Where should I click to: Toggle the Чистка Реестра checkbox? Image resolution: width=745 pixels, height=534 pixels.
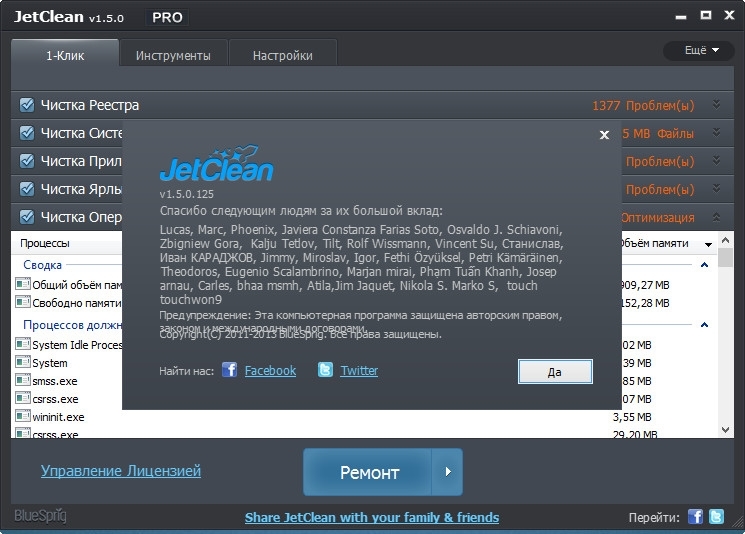pos(27,105)
